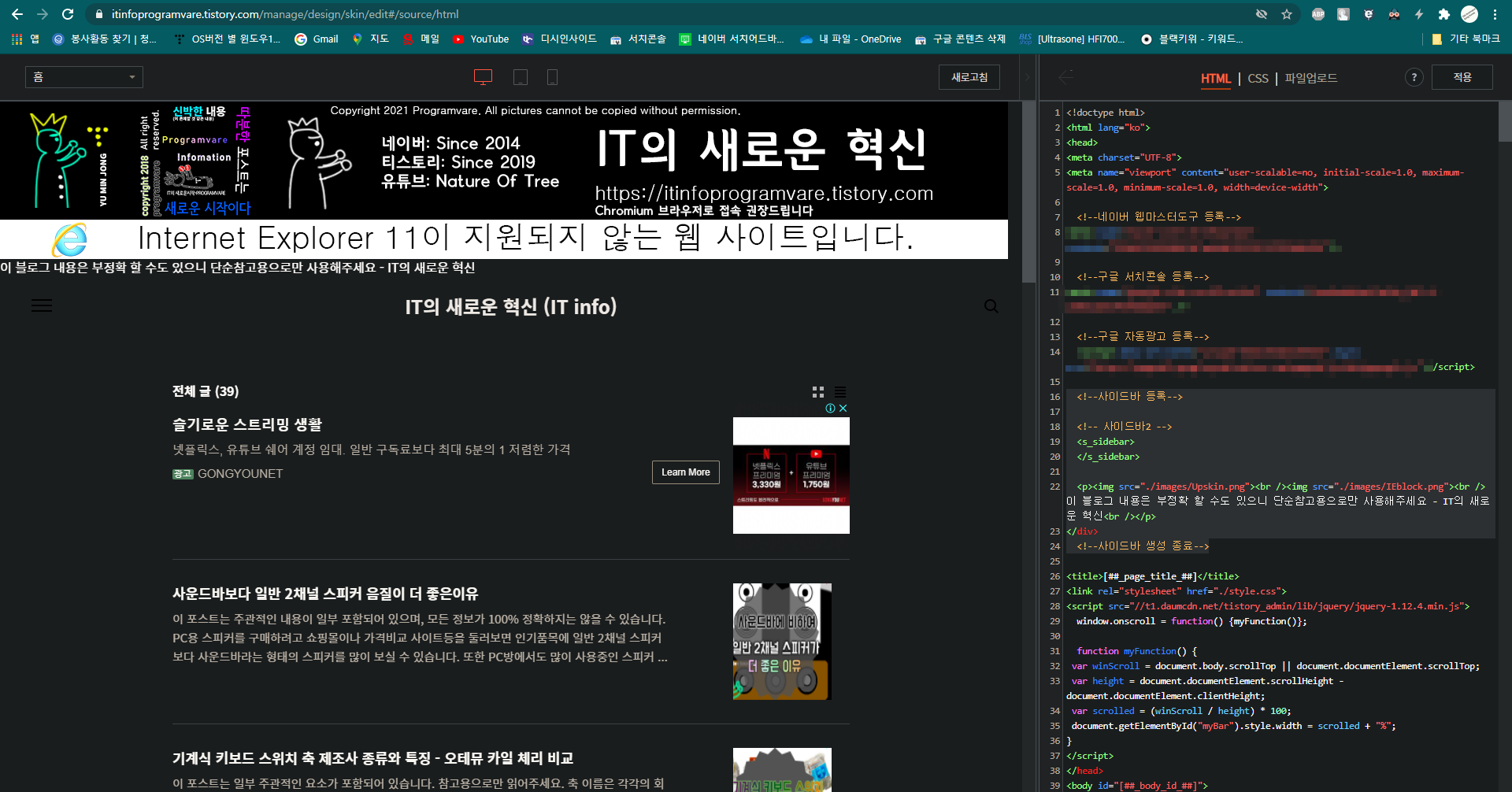1512x792 pixels.
Task: Open the Gmail bookmark
Action: point(317,39)
